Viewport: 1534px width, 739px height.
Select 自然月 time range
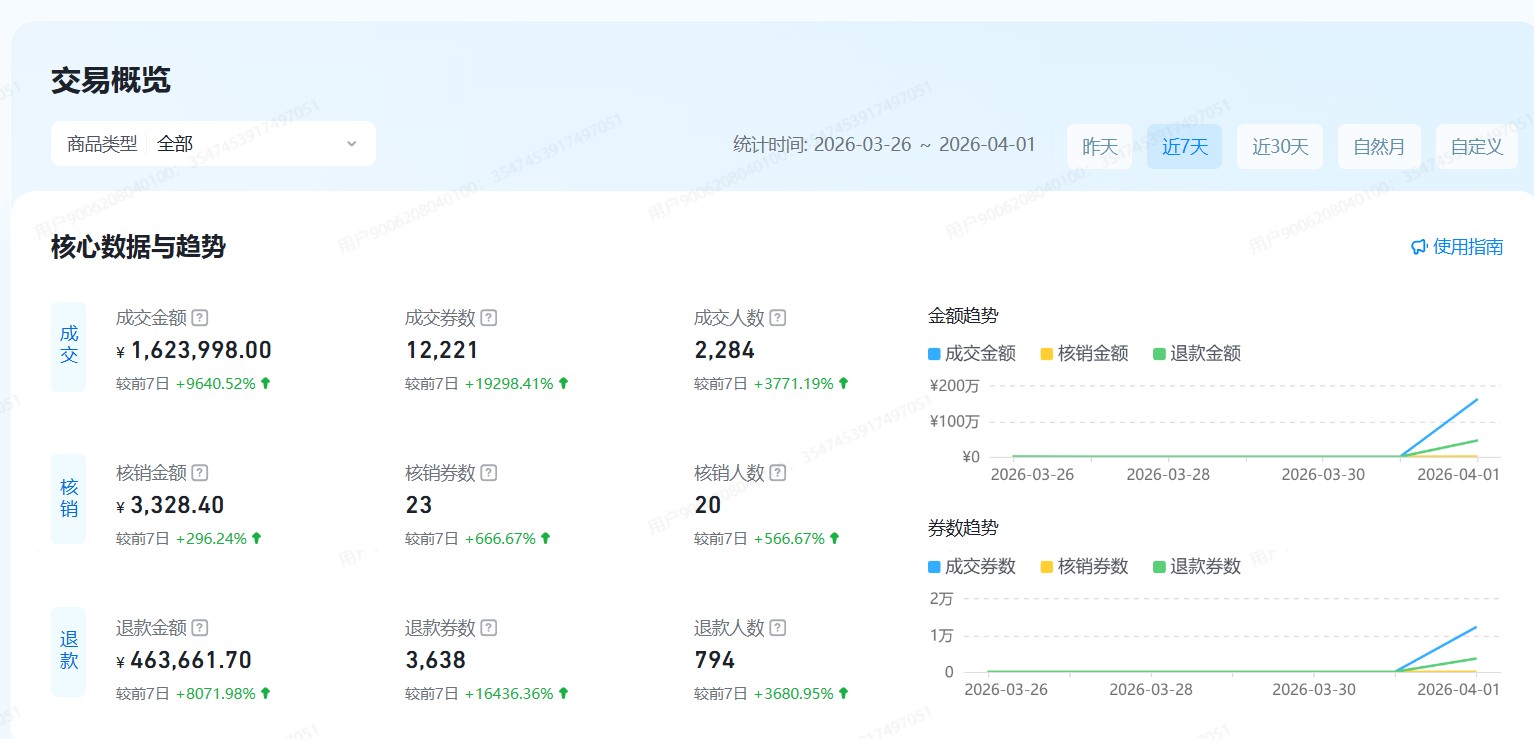point(1379,147)
